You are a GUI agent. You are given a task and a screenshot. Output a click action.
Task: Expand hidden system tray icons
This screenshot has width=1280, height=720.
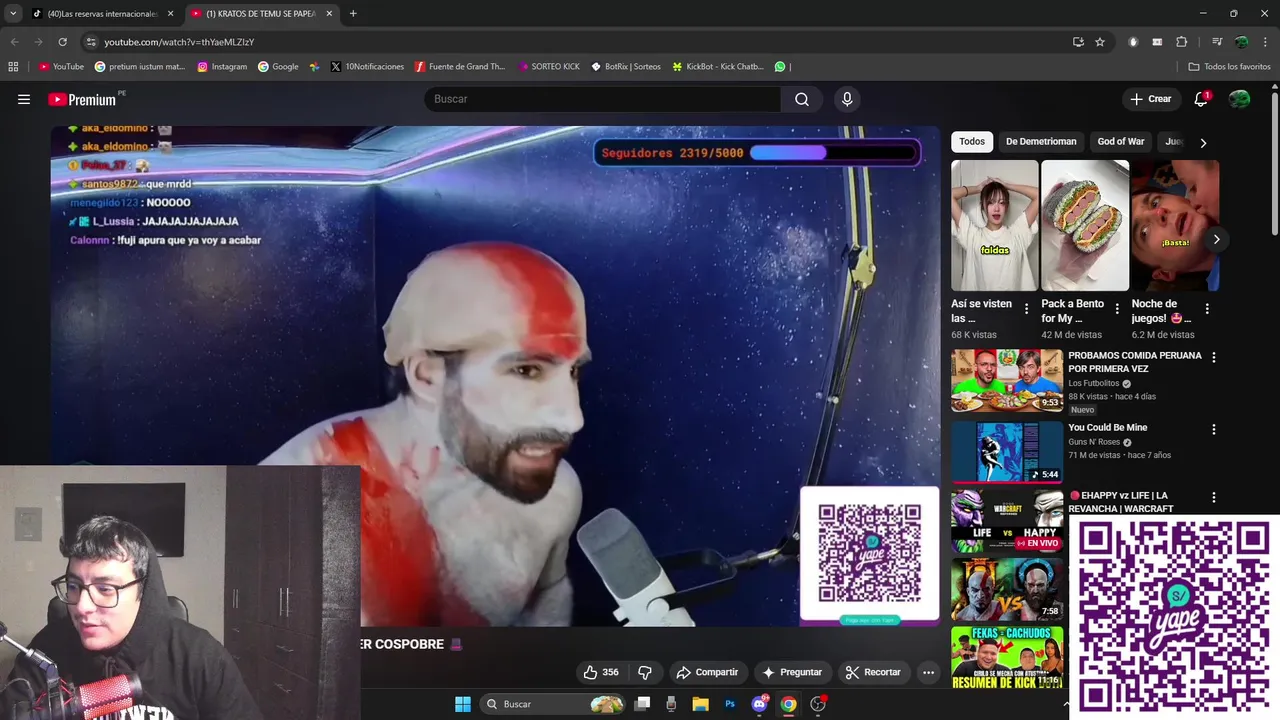[1066, 704]
